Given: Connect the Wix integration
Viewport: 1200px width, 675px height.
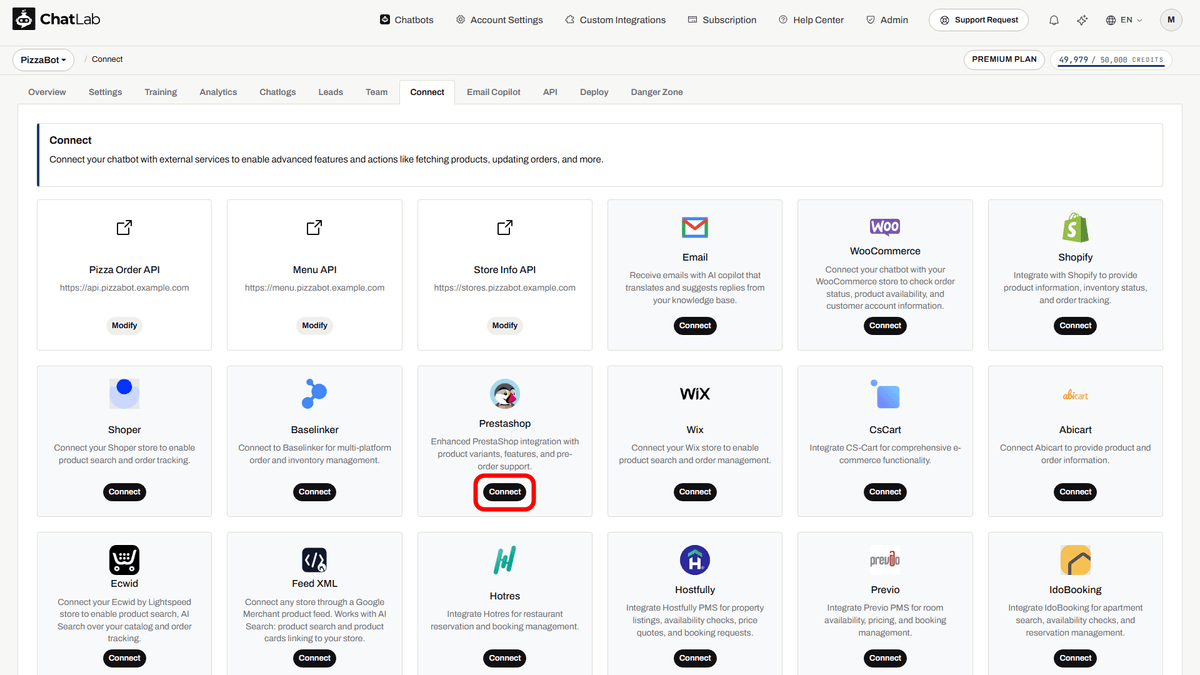Looking at the screenshot, I should coord(695,492).
